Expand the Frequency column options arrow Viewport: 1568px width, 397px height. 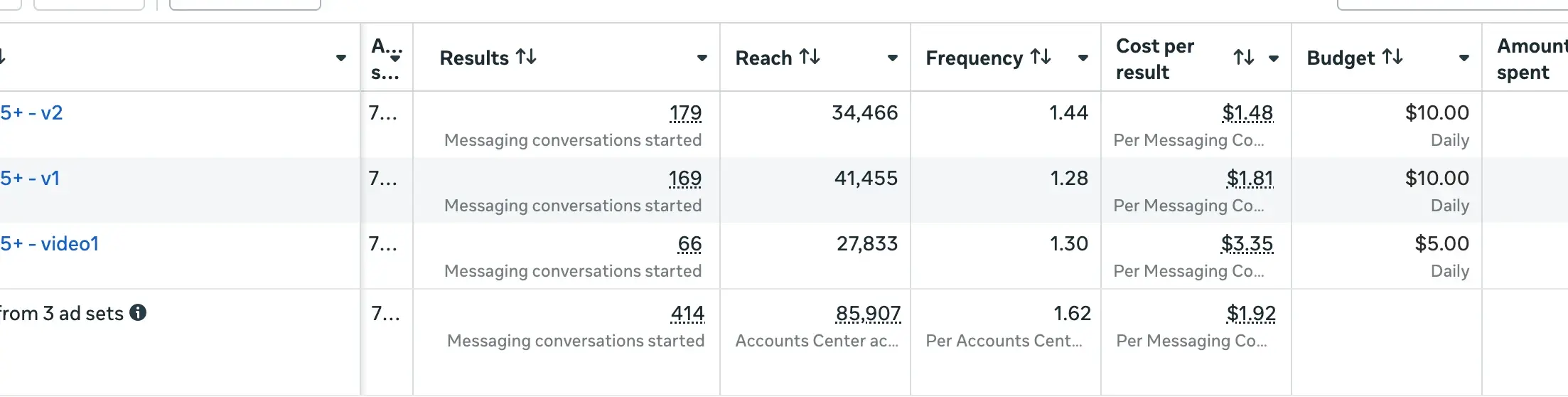(1083, 58)
